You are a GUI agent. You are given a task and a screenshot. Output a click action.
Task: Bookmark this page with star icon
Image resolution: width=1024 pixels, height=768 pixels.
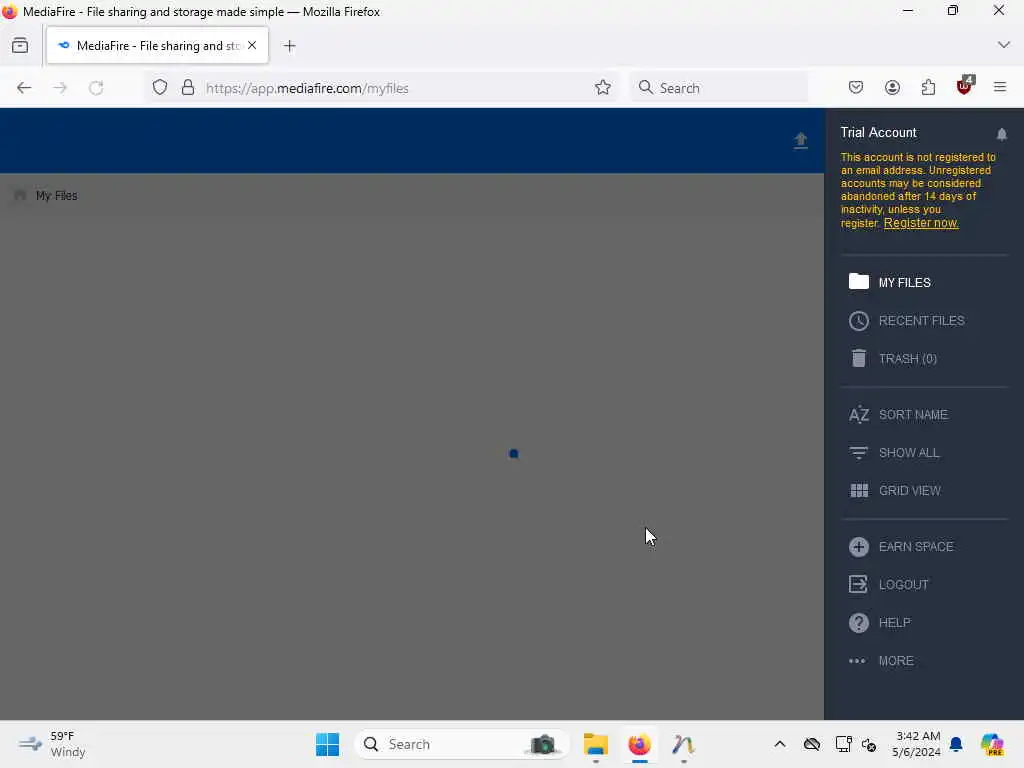pyautogui.click(x=603, y=88)
